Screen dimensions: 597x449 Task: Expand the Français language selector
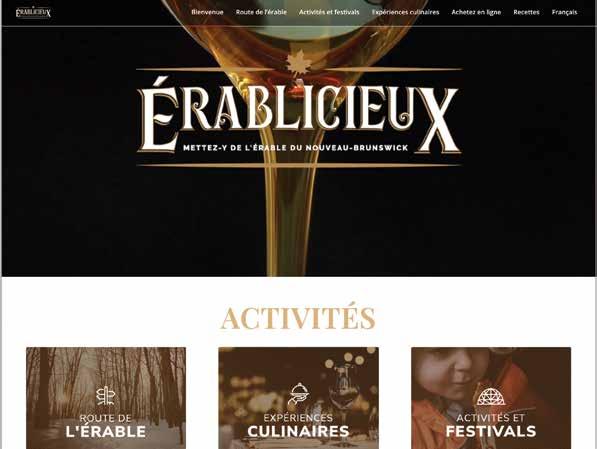click(x=564, y=12)
